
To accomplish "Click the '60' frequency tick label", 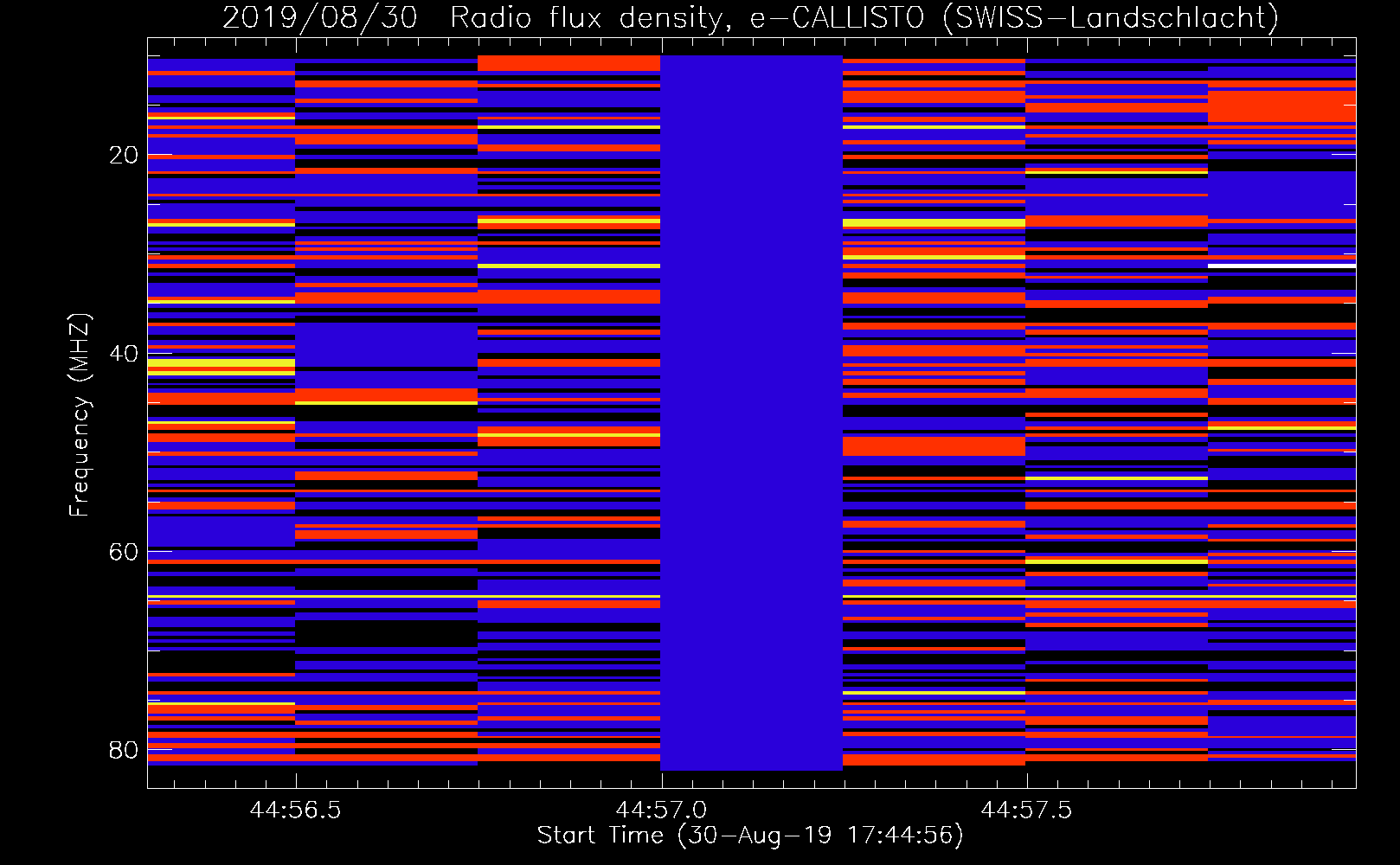I will coord(124,552).
